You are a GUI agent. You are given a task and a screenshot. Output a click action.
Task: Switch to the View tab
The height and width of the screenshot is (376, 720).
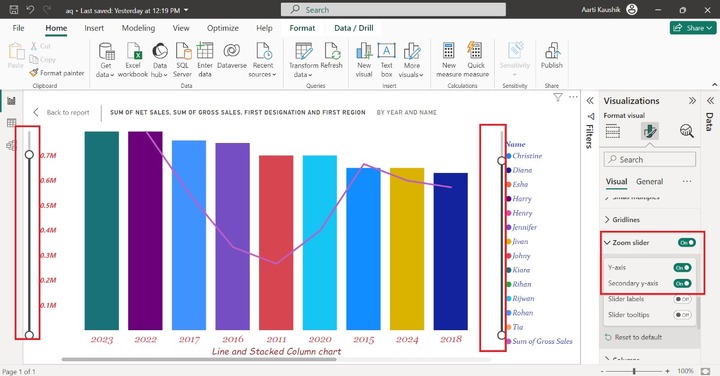181,28
